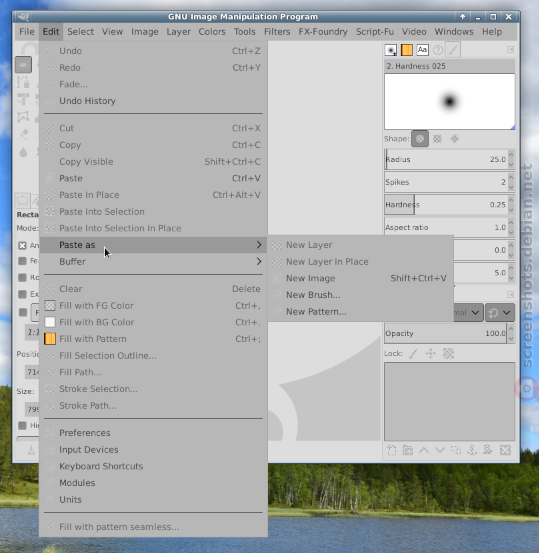Open the Filters menu
This screenshot has width=539, height=553.
click(x=277, y=32)
